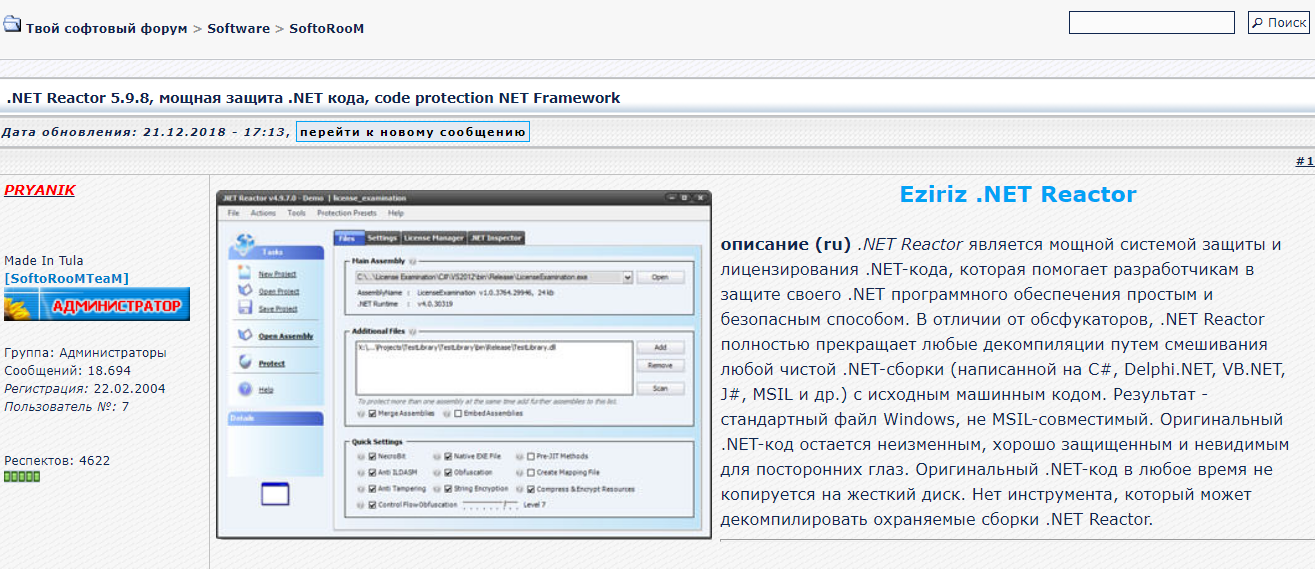Click the Open Assembly icon in Tasks panel
Screen dimensions: 1315x569
click(x=244, y=334)
